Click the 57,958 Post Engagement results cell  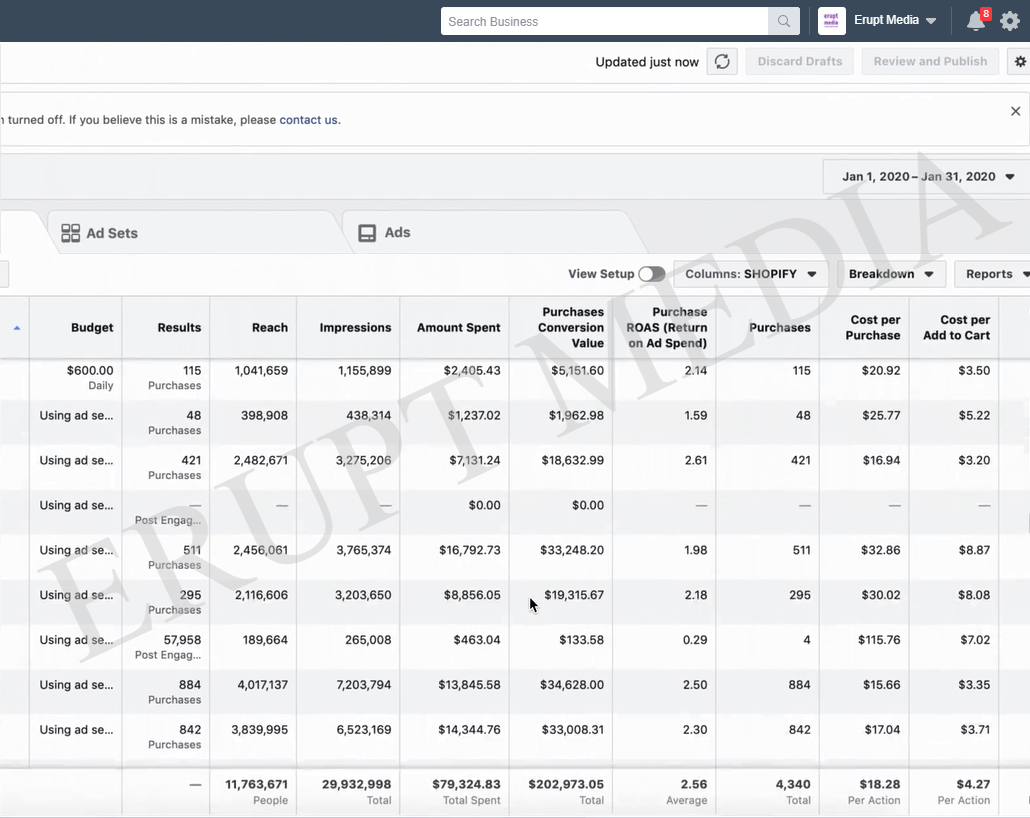pyautogui.click(x=168, y=647)
